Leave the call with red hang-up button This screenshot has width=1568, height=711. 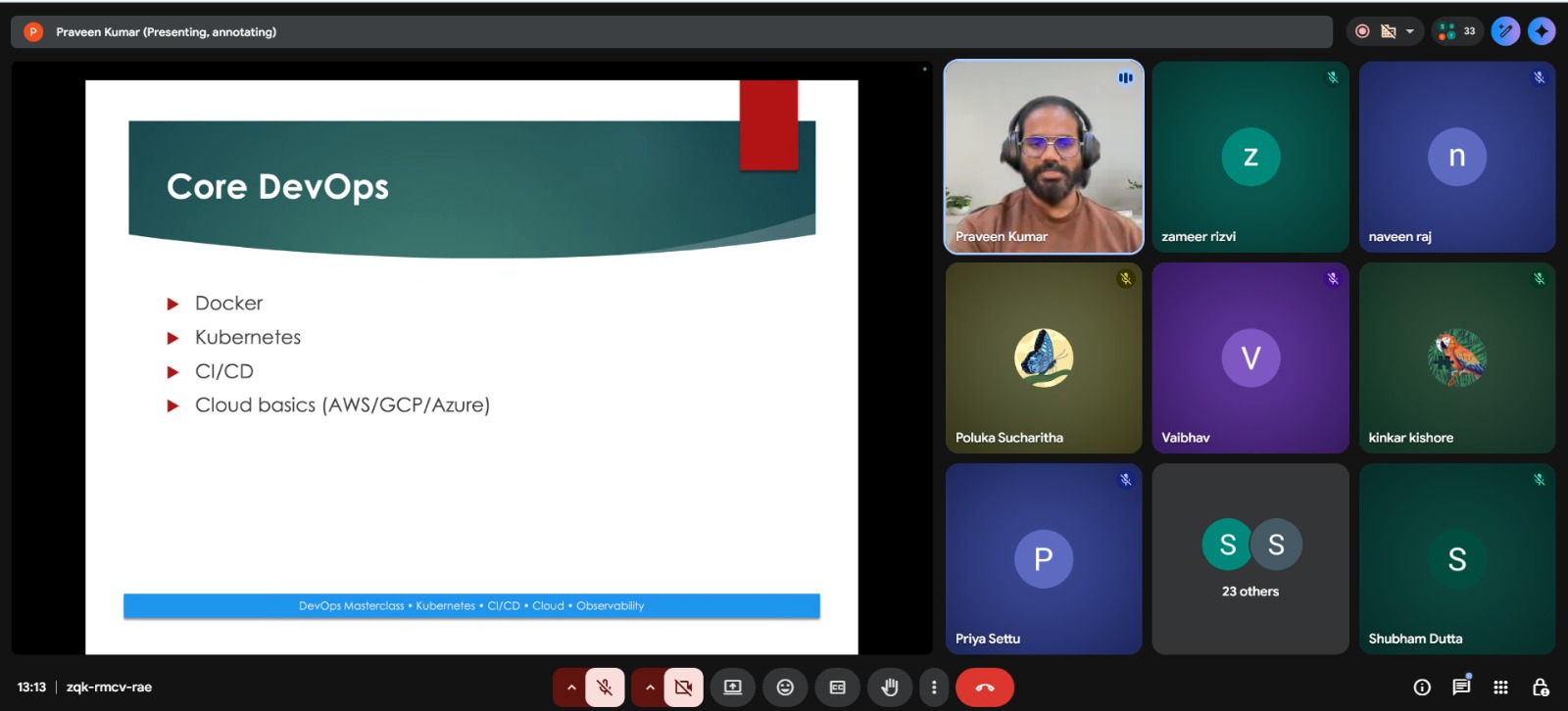(x=984, y=687)
